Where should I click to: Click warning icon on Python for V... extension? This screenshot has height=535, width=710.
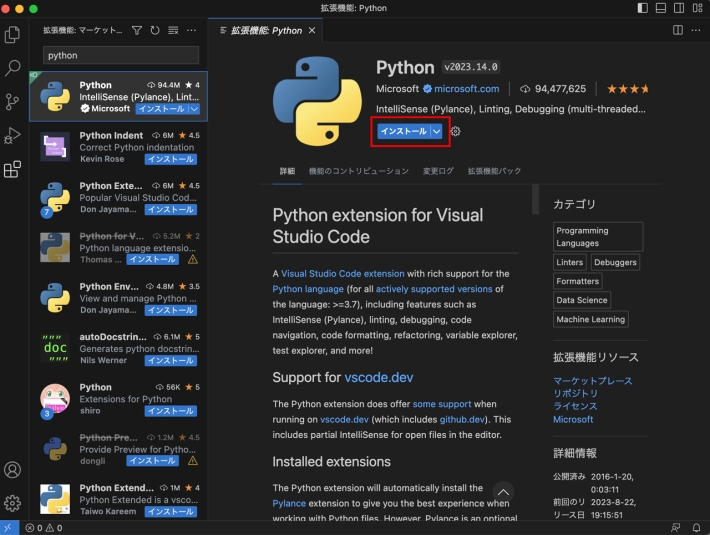(192, 259)
